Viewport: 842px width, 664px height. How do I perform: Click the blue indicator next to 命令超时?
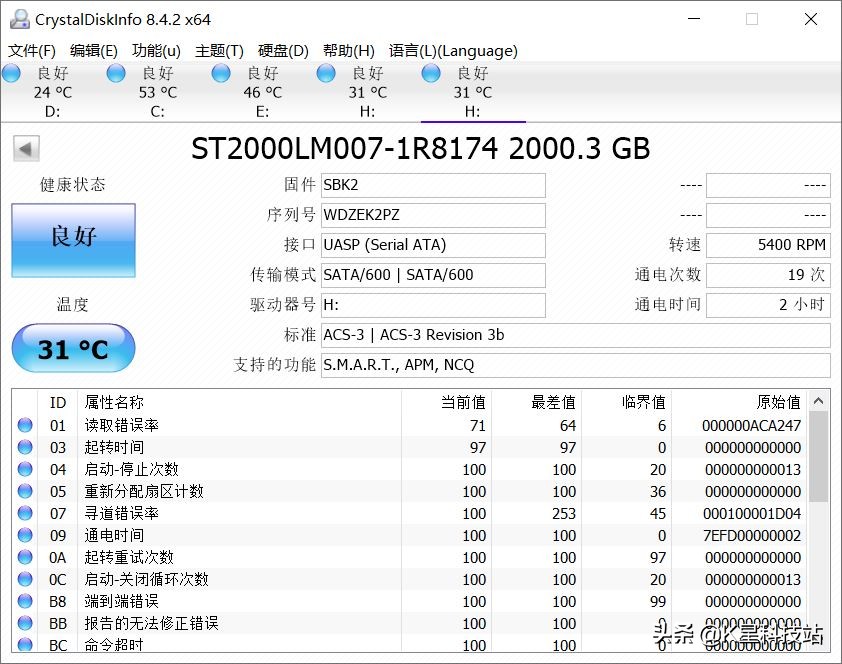(x=26, y=645)
